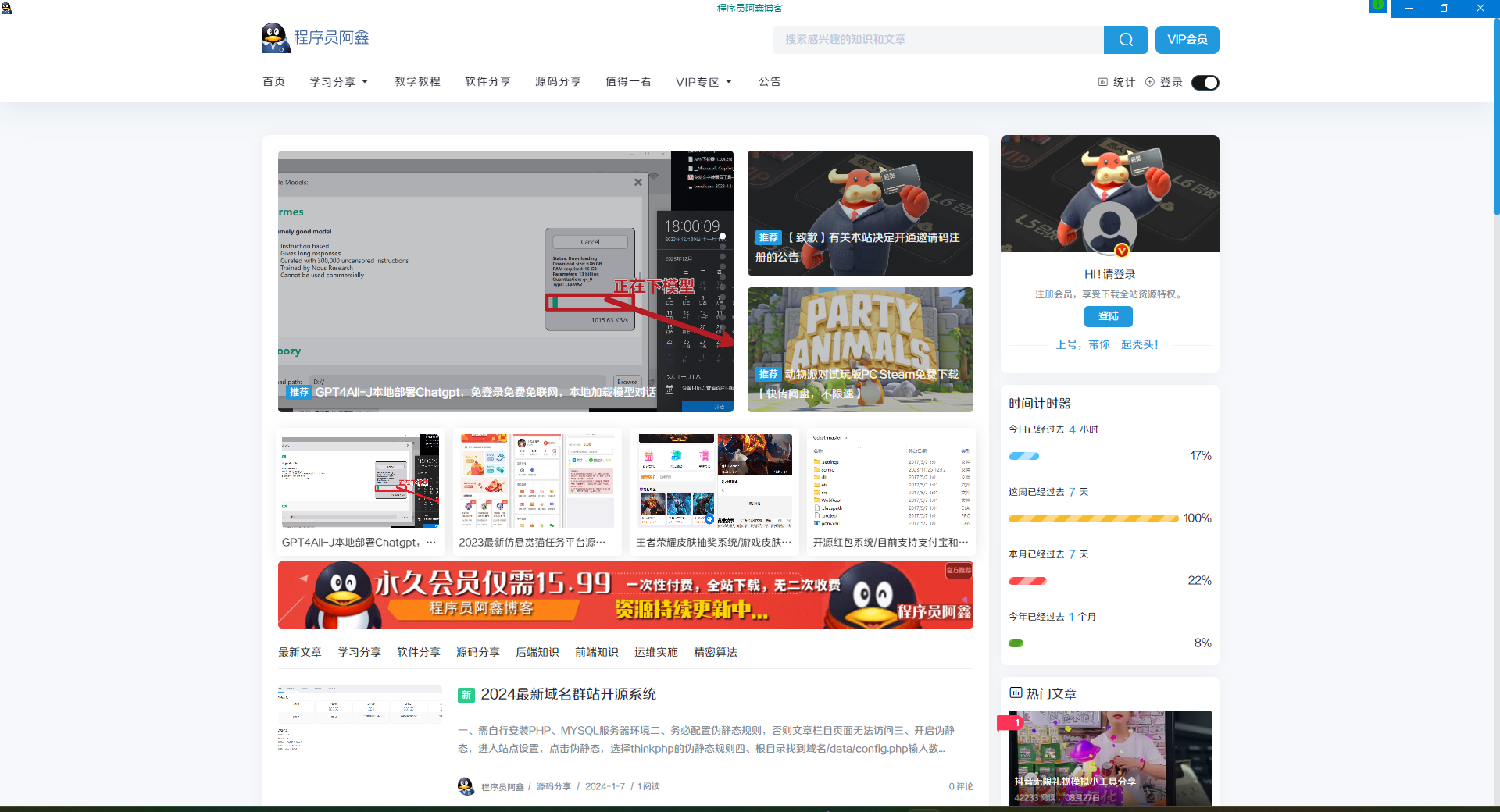1500x812 pixels.
Task: Focus the search input field
Action: coord(937,40)
